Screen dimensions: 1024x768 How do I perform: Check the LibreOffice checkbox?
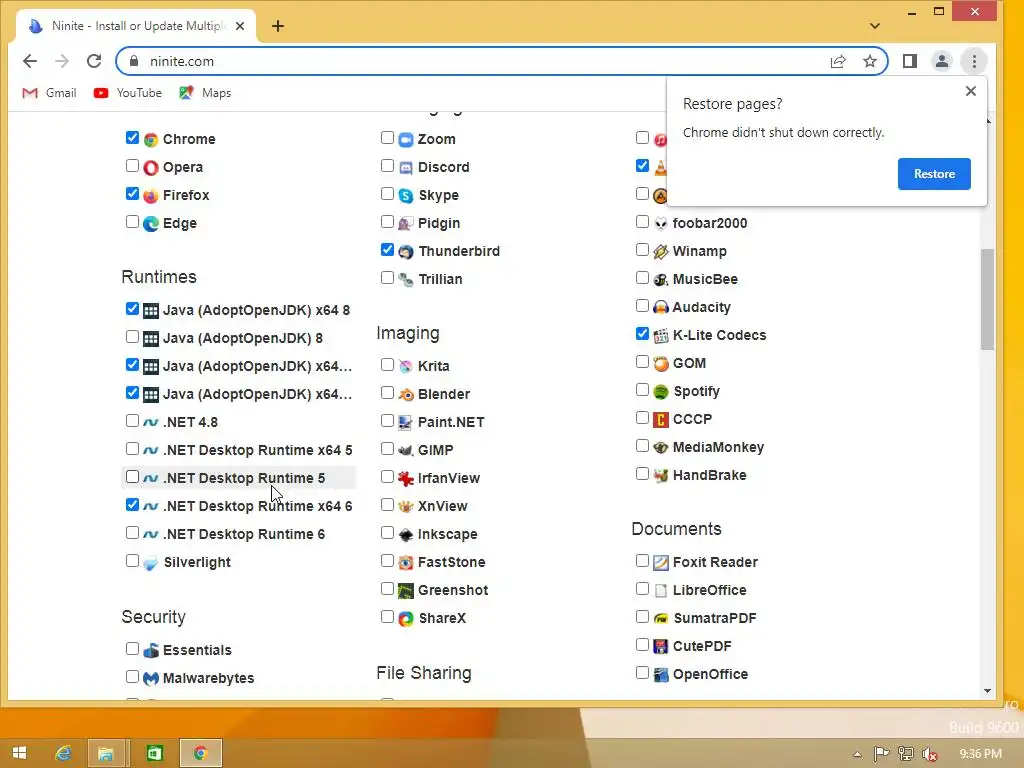[643, 589]
